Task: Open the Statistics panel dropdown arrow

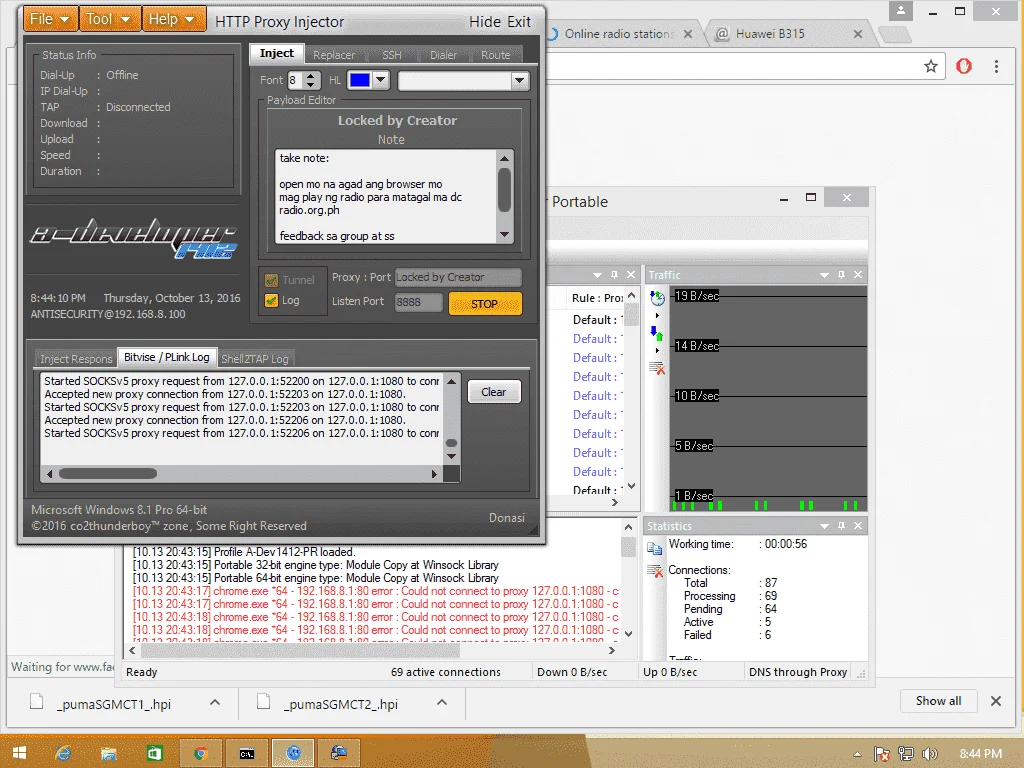Action: [824, 526]
